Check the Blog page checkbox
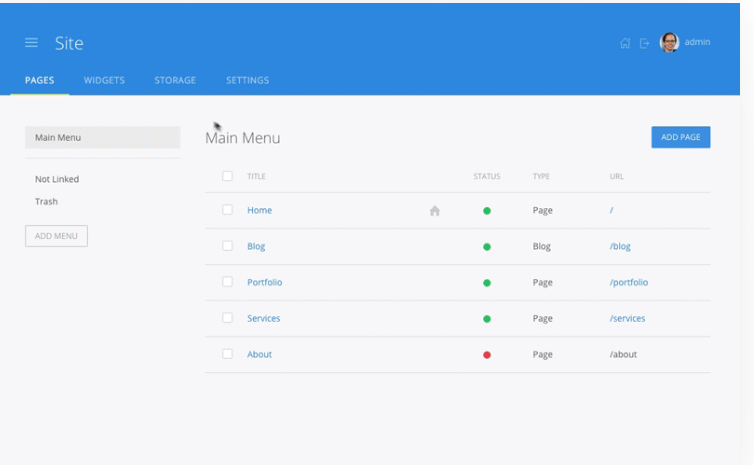754x465 pixels. (227, 246)
